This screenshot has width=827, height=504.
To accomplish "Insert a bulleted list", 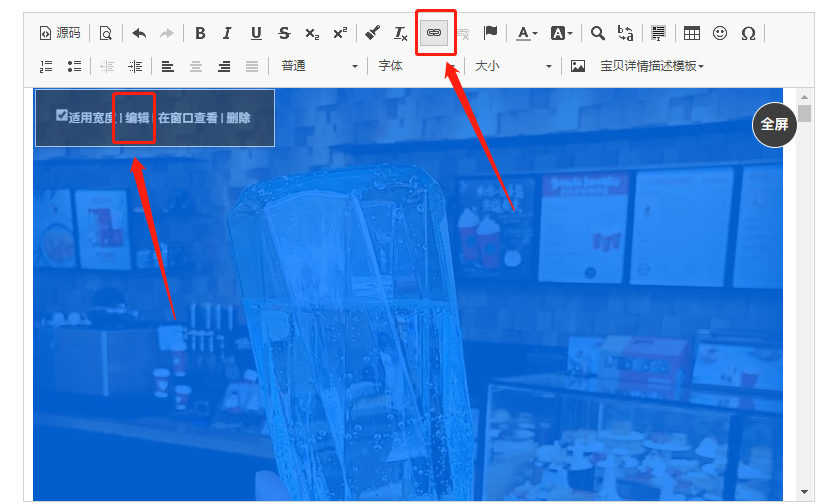I will (x=74, y=66).
